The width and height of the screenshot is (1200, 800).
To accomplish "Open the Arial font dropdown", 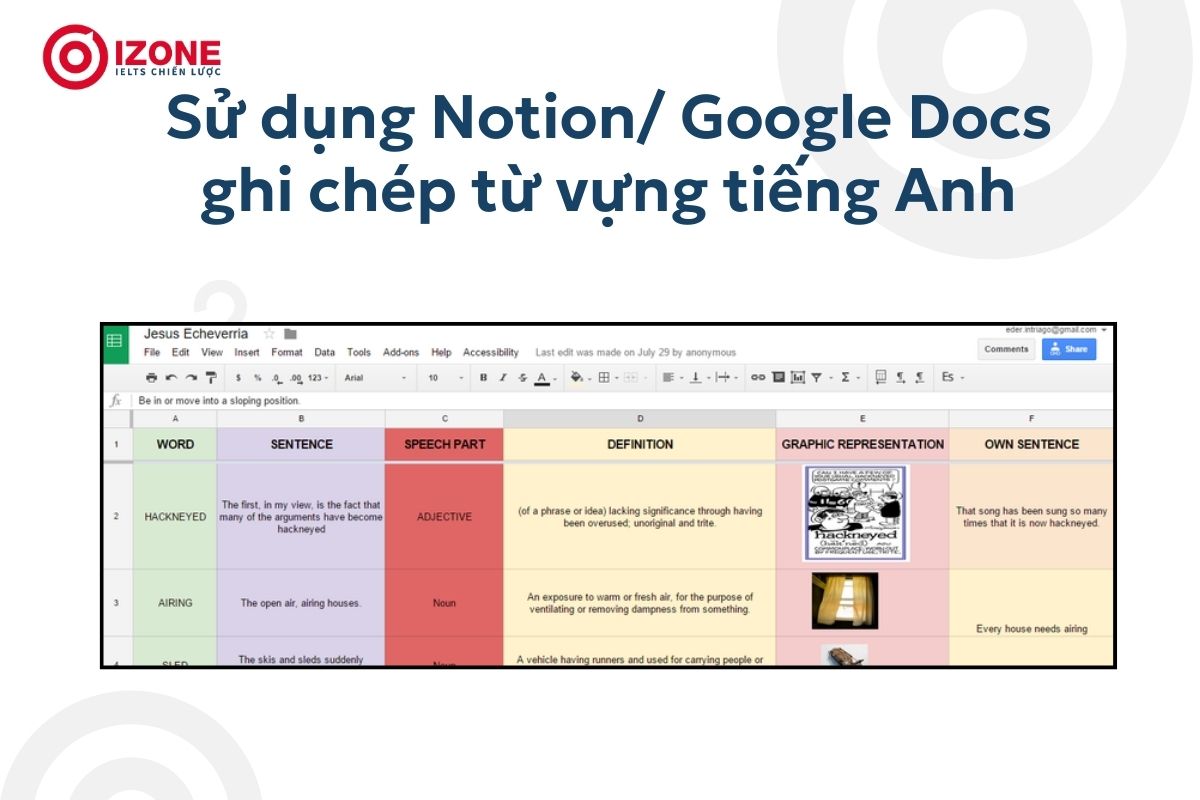I will [376, 378].
